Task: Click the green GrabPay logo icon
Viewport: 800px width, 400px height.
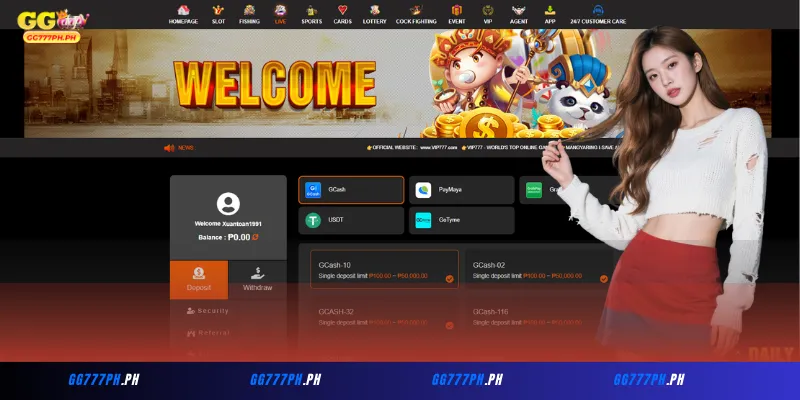Action: pos(534,190)
